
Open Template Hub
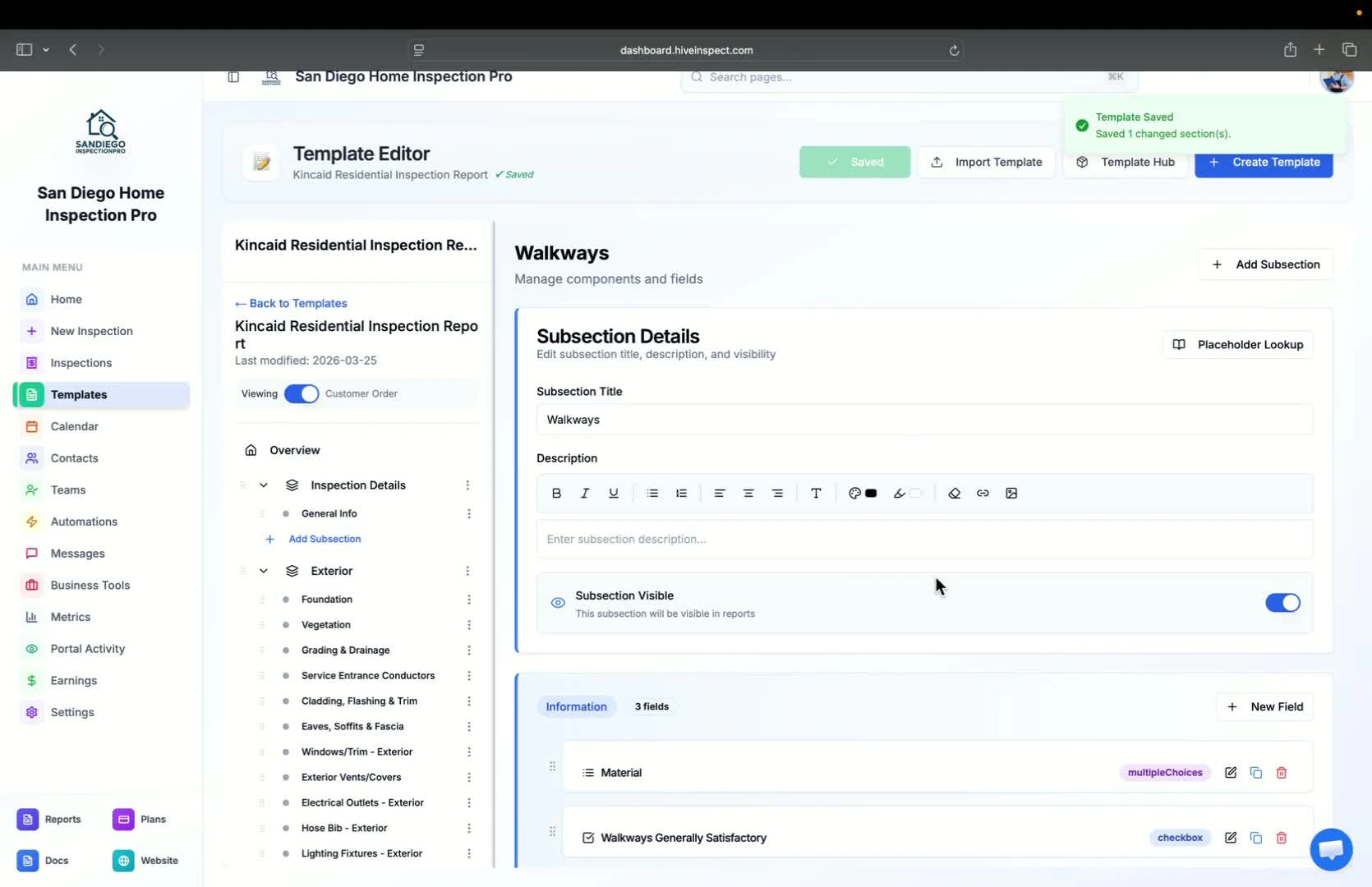coord(1125,163)
